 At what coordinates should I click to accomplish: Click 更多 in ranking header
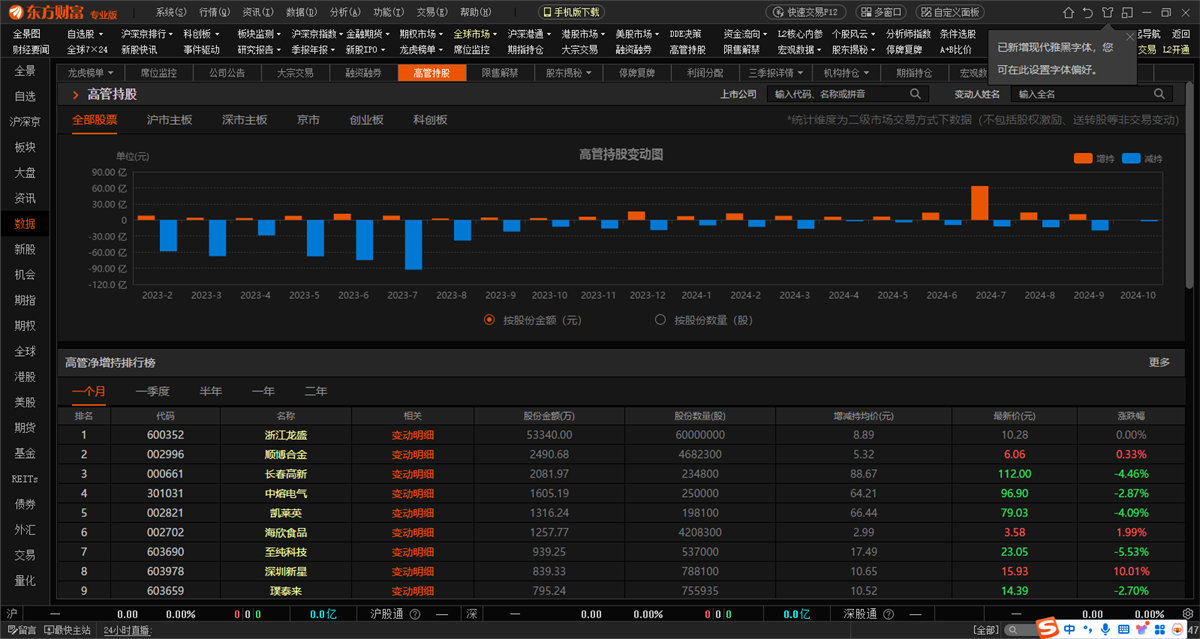1159,362
